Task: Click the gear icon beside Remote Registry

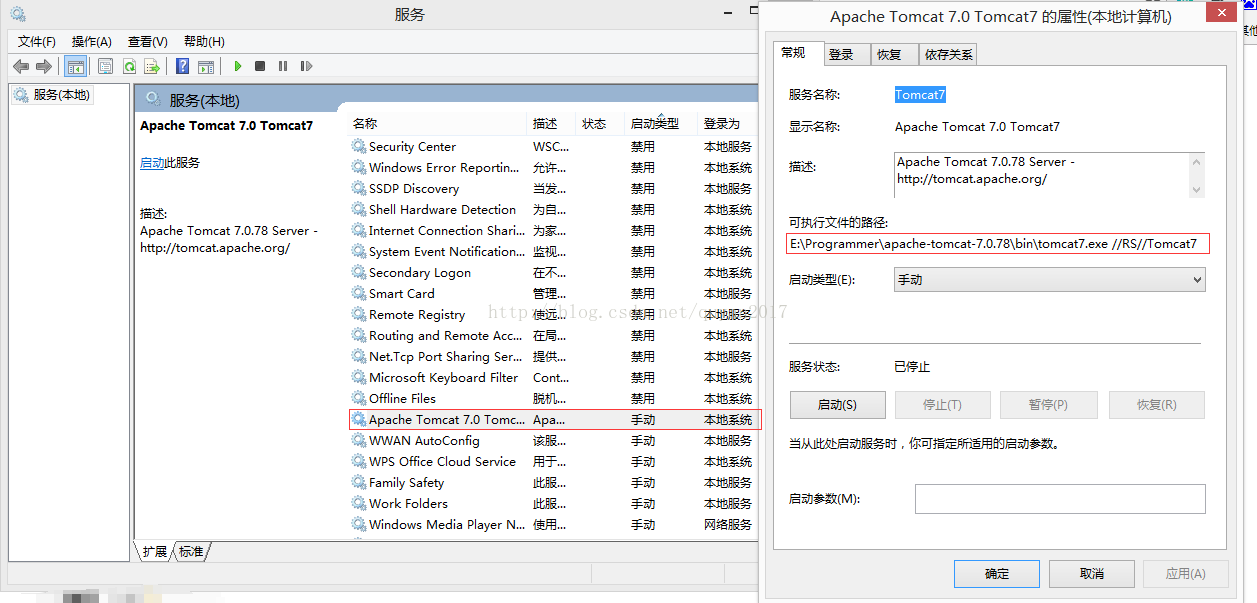Action: 359,314
